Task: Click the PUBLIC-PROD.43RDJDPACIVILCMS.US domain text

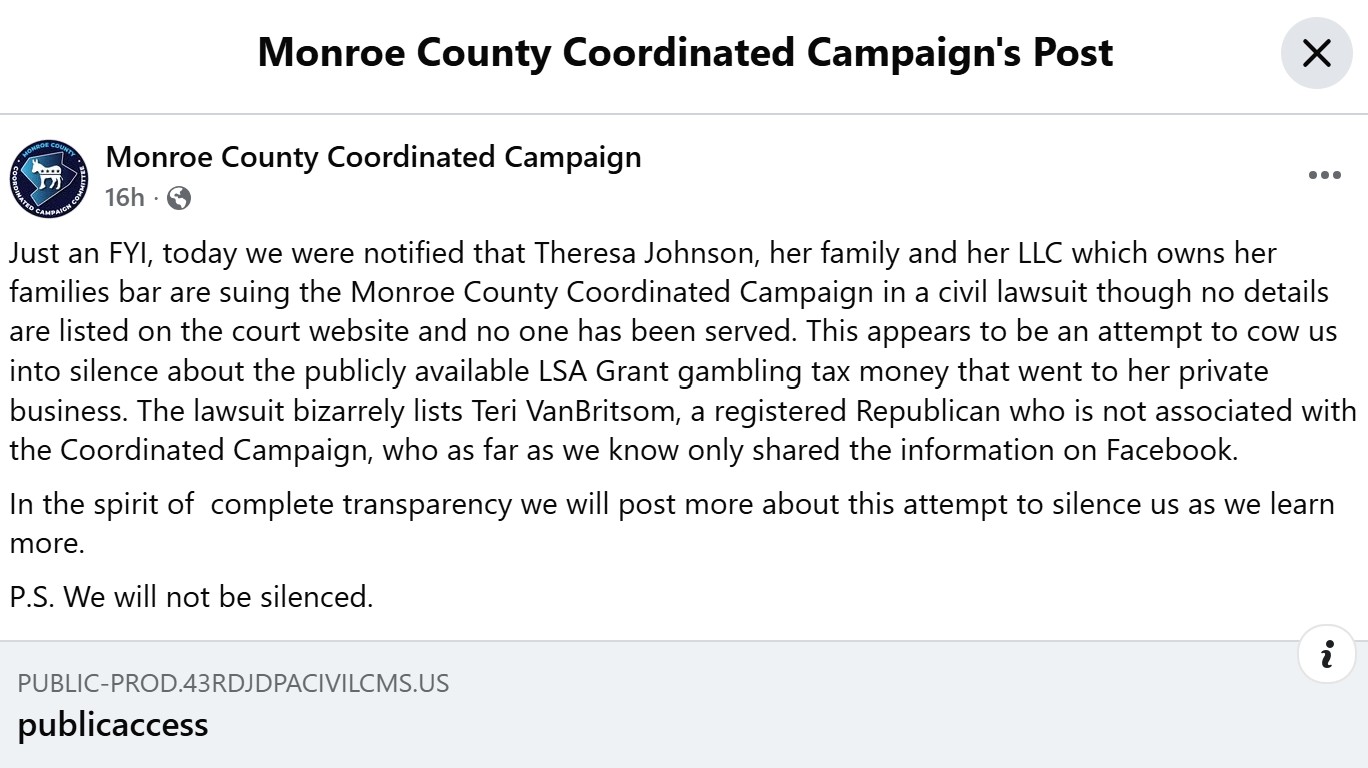Action: pos(233,684)
